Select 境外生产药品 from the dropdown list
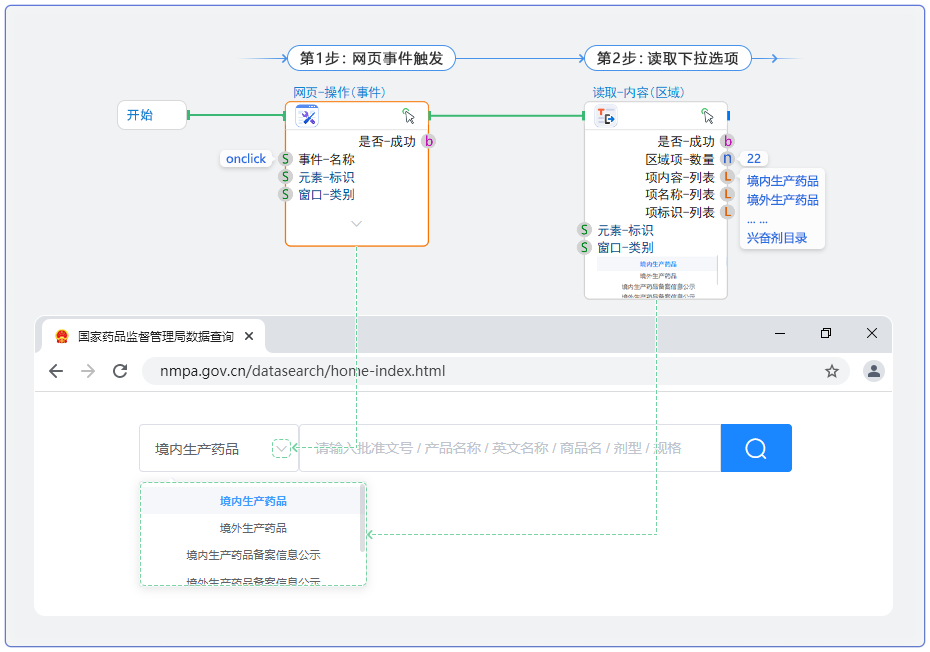The image size is (930, 652). 252,527
